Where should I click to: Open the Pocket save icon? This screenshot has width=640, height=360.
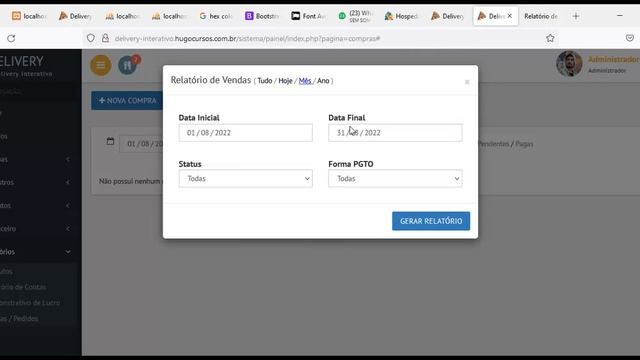(x=630, y=38)
